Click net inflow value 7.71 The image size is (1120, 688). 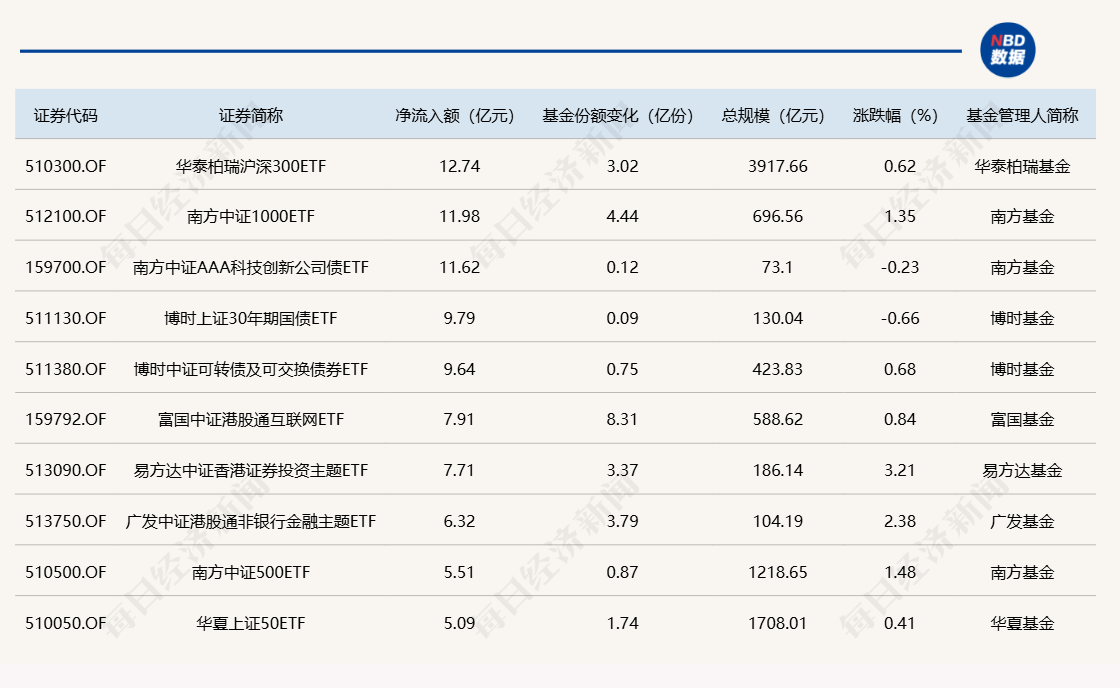tap(459, 470)
